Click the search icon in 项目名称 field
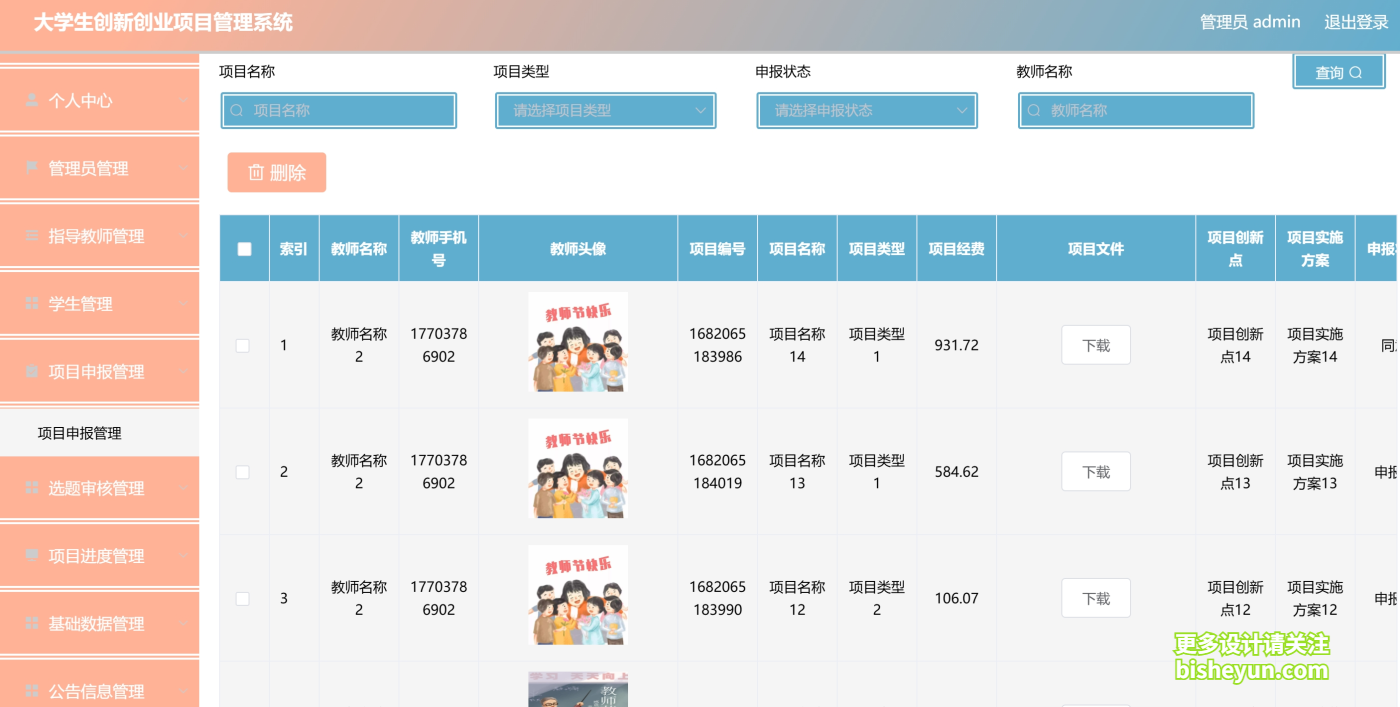 237,111
